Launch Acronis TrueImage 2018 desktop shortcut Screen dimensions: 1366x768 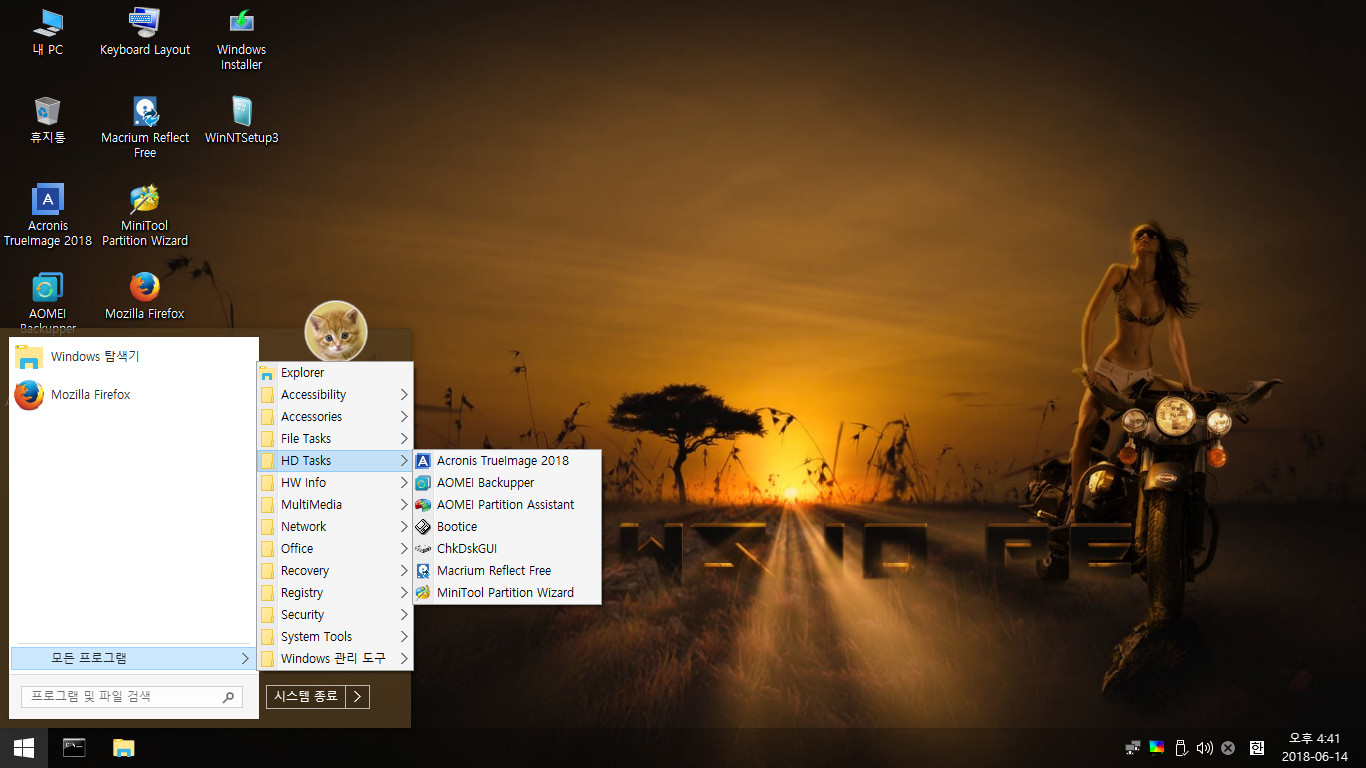(47, 215)
